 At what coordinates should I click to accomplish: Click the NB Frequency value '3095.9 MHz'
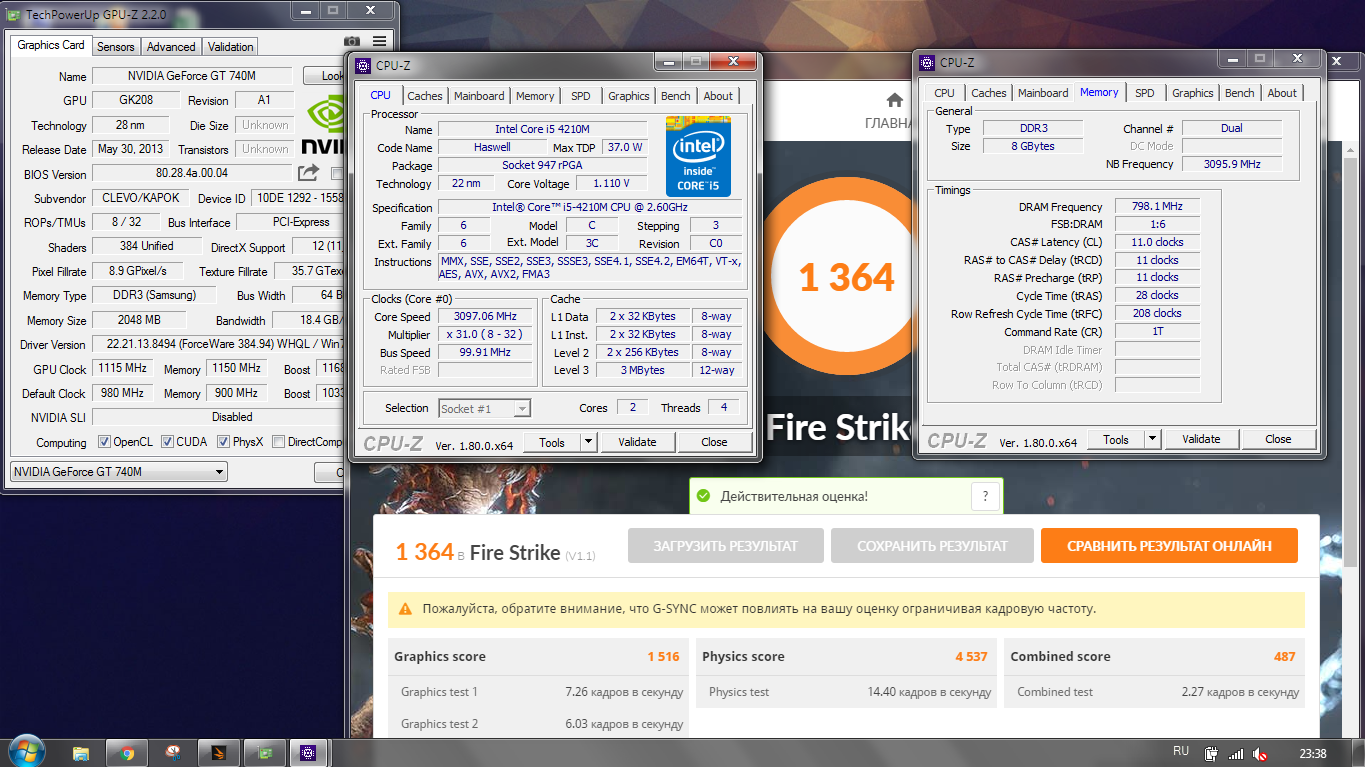[x=1232, y=164]
